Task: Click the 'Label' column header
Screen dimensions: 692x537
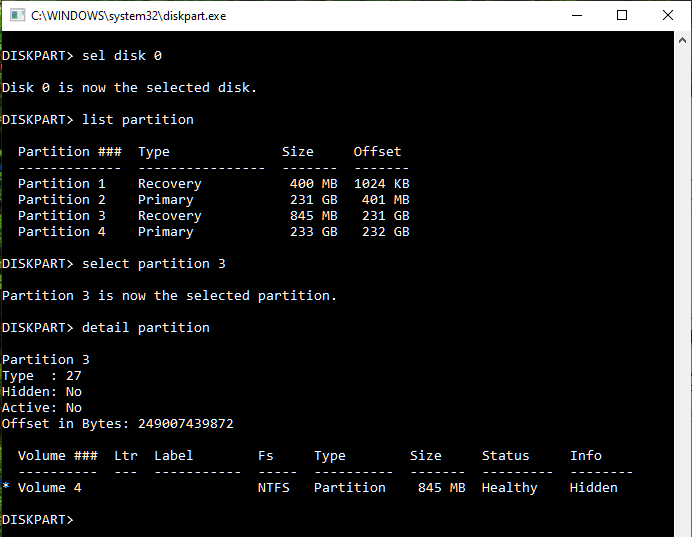Action: click(173, 455)
